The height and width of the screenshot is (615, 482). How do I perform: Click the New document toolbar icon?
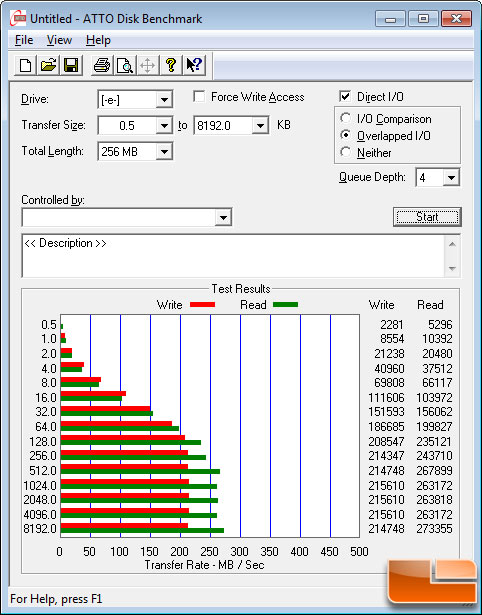coord(25,65)
